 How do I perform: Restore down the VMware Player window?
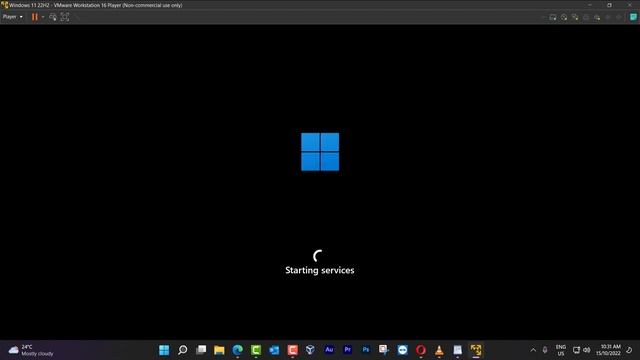(609, 5)
